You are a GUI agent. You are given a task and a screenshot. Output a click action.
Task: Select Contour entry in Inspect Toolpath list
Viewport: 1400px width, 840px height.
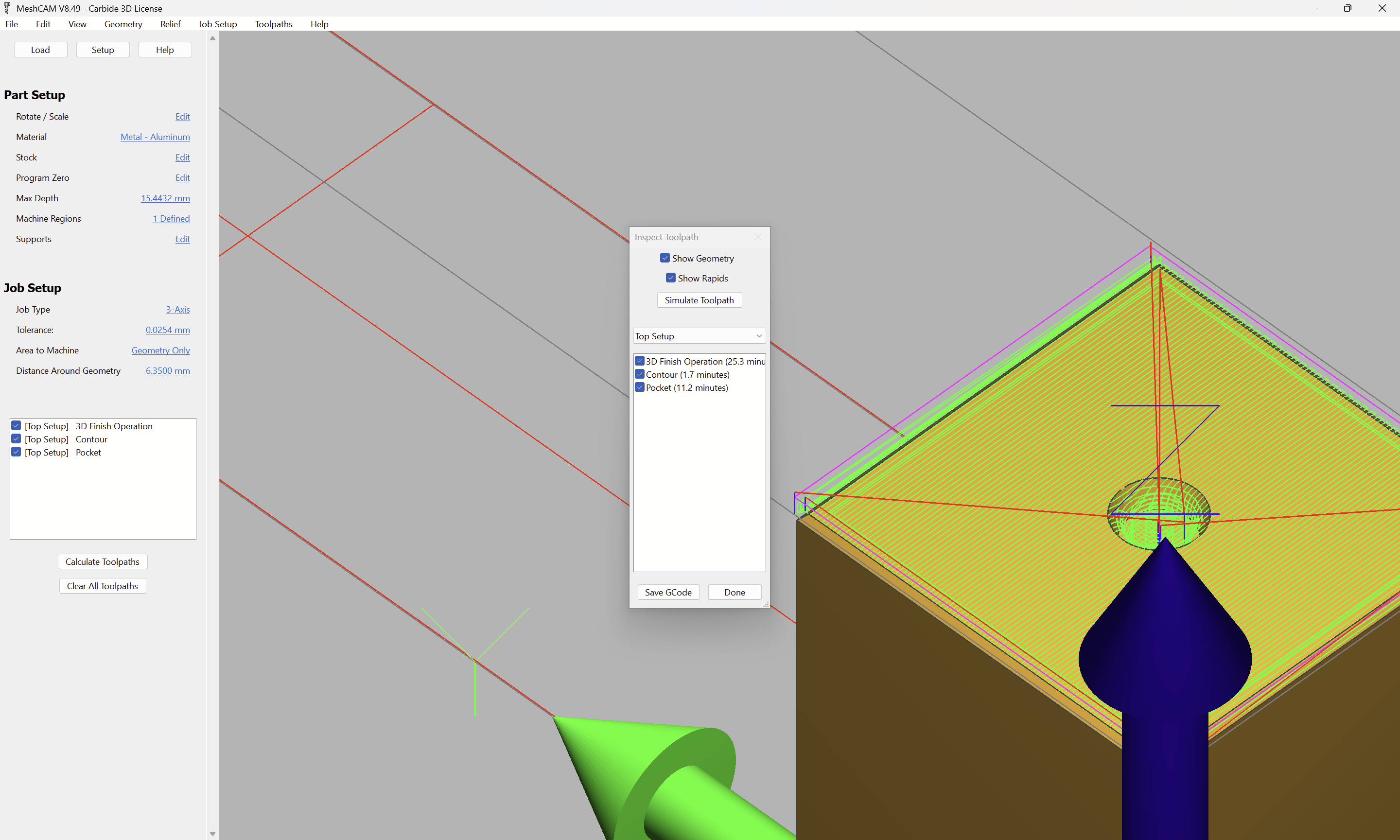point(687,375)
